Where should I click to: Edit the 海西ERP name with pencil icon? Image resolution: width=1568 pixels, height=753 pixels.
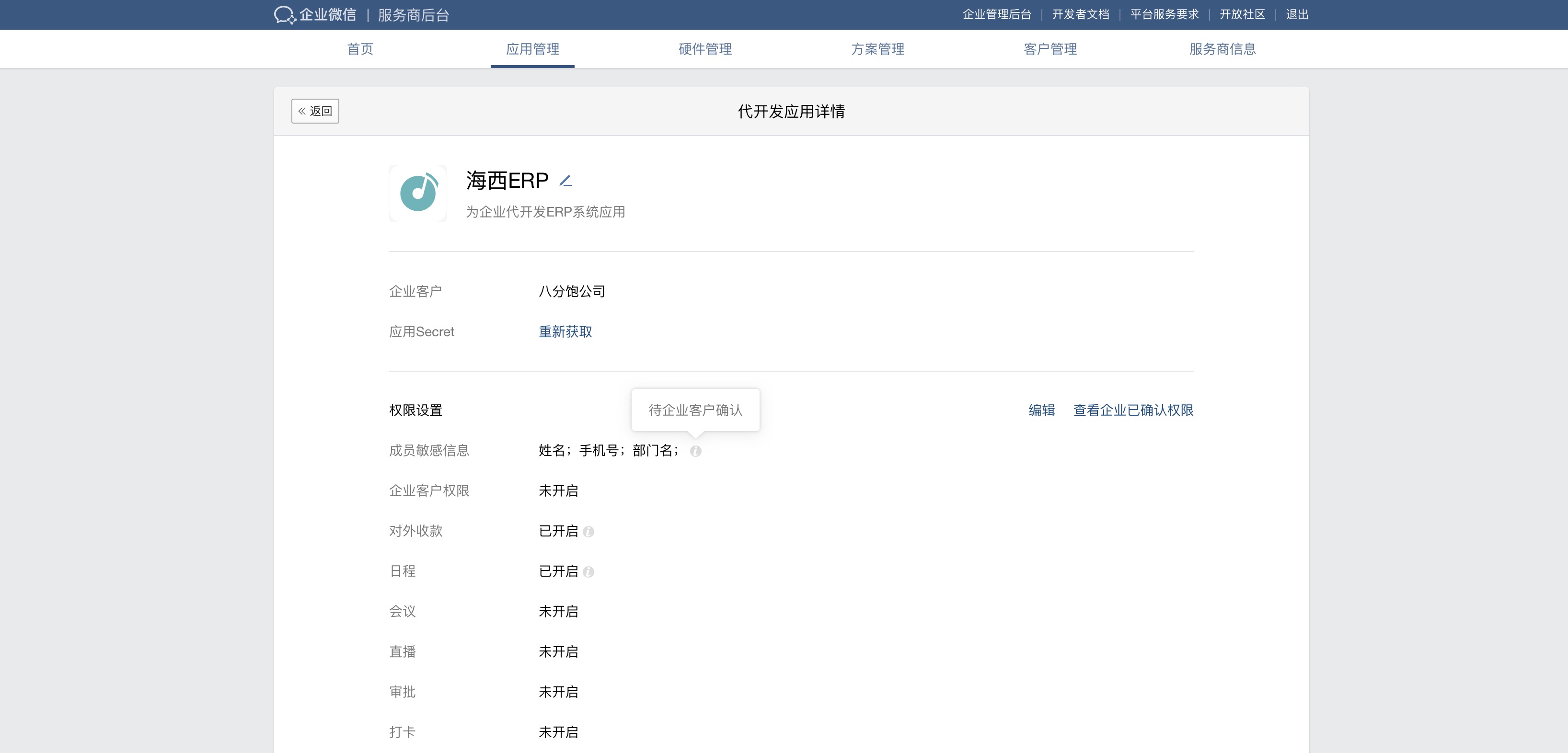point(565,181)
